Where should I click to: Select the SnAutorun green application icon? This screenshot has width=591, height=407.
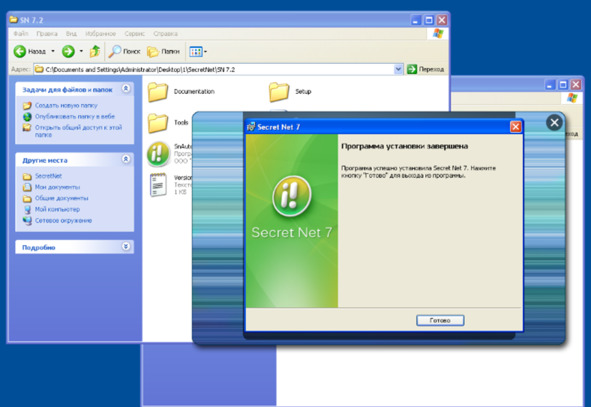pos(158,154)
